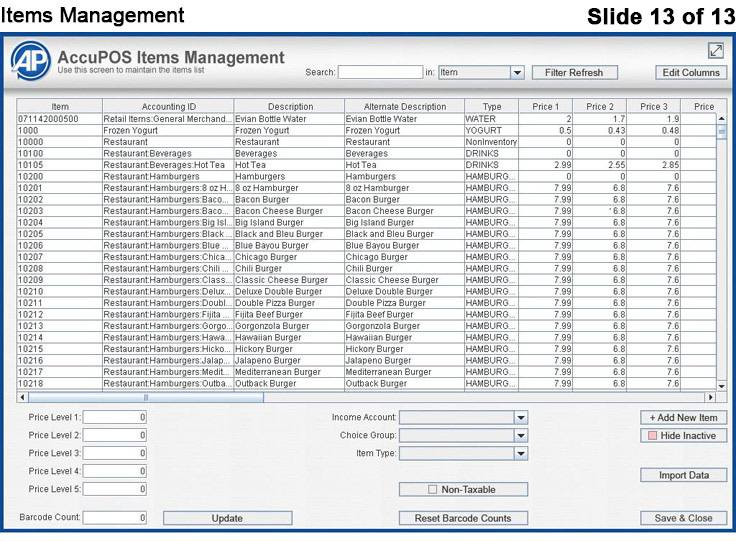The image size is (736, 541).
Task: Select Bacon Burger description cell
Action: coord(289,199)
